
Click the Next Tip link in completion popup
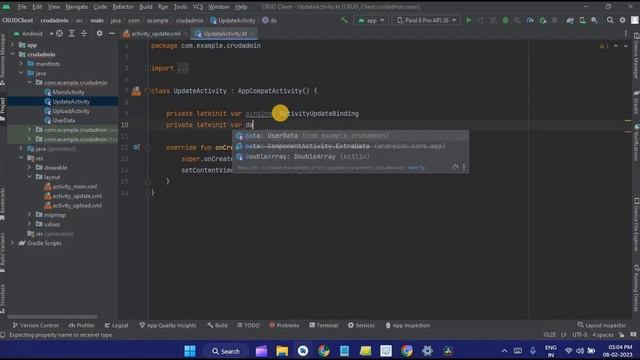[x=416, y=167]
